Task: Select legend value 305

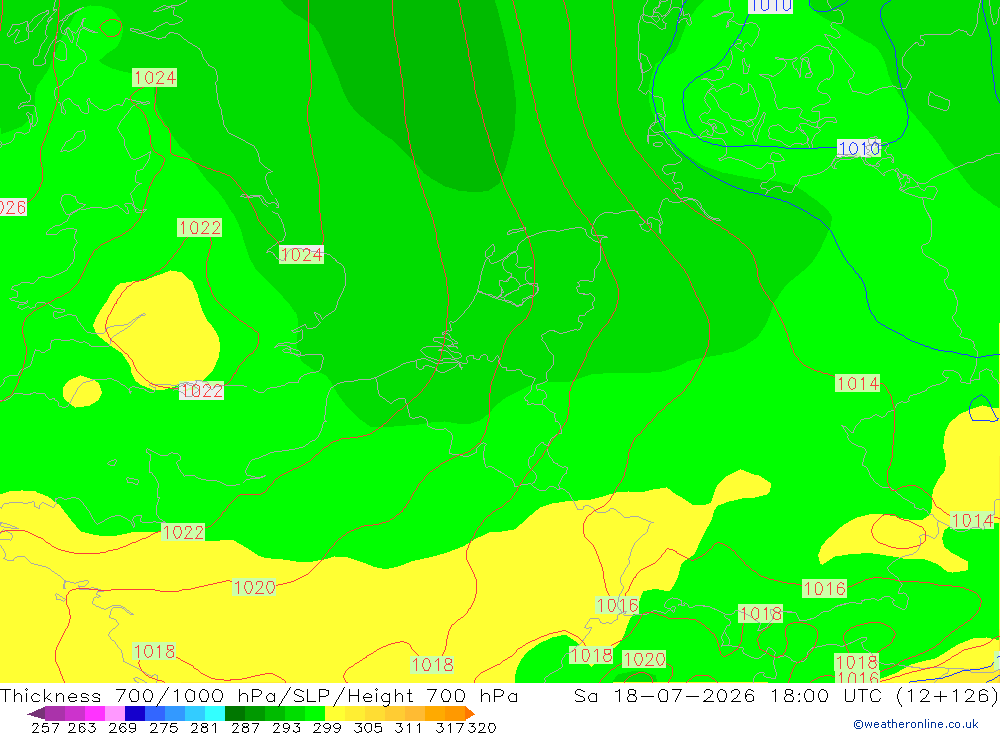Action: point(367,727)
